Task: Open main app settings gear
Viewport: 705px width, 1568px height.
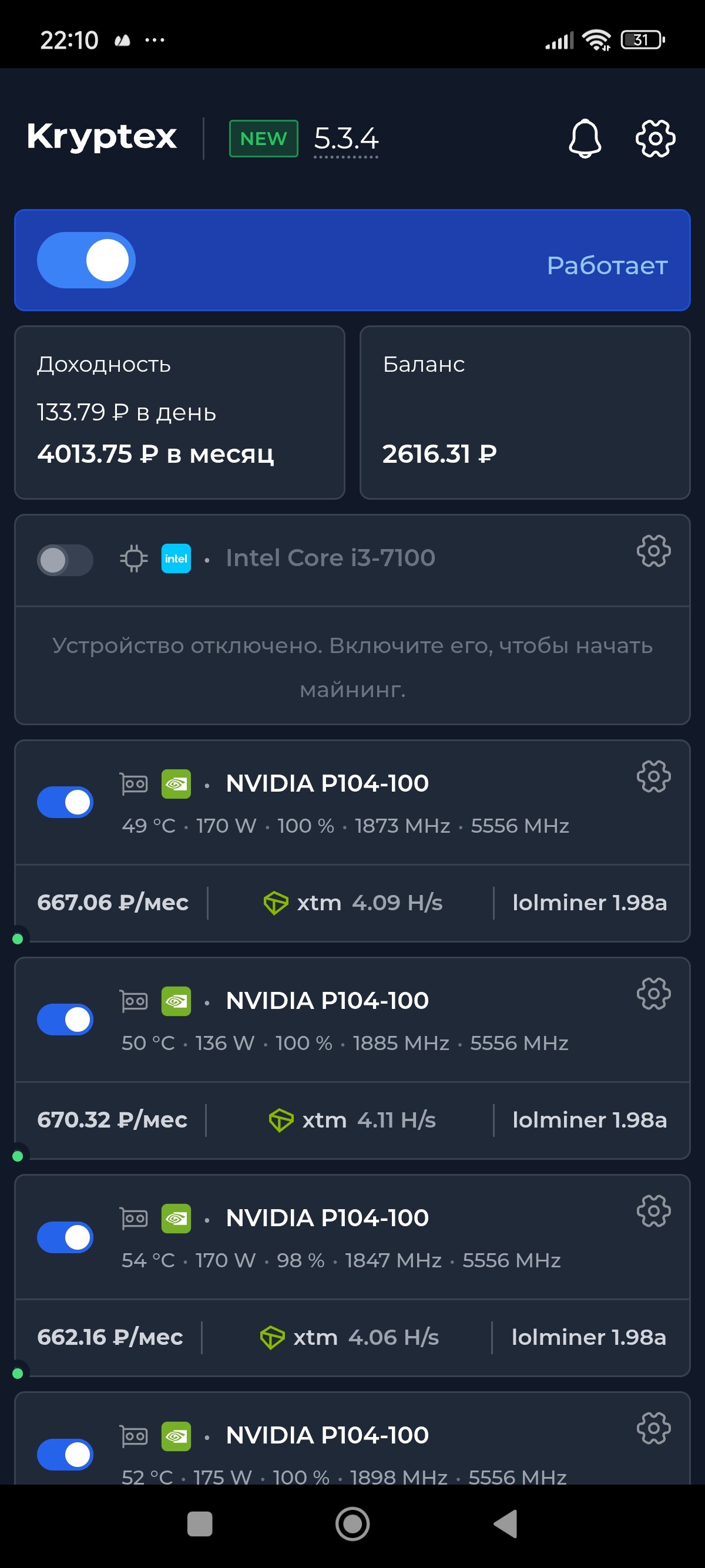Action: coord(655,139)
